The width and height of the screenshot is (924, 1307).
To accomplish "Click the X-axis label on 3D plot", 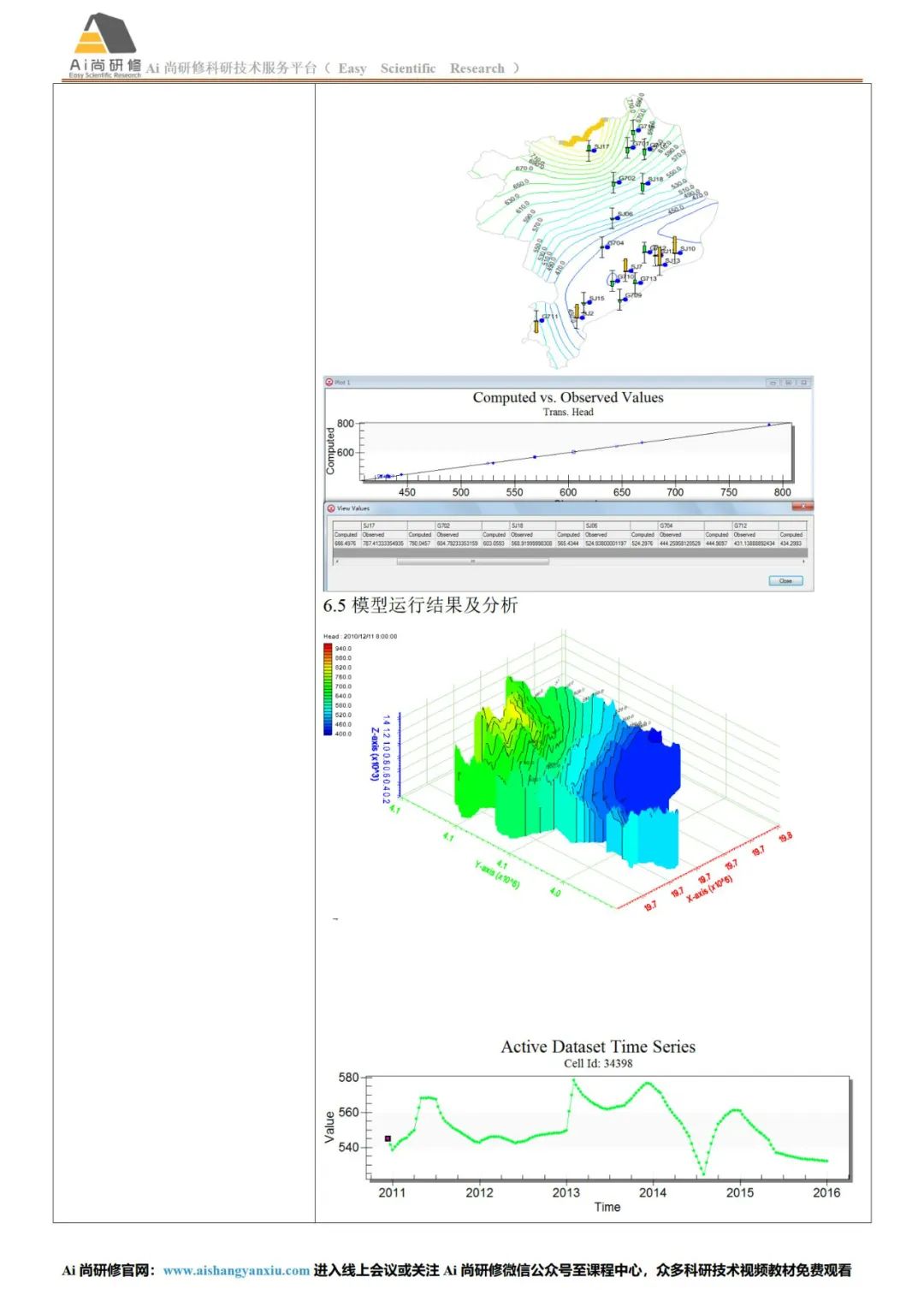I will (x=710, y=888).
